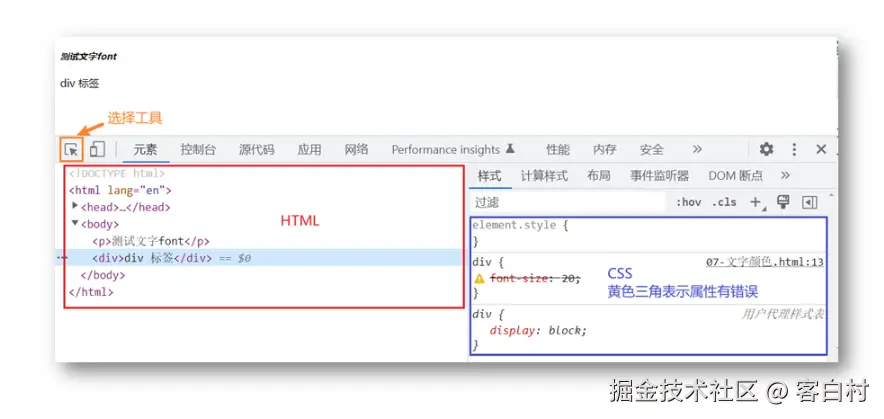884x419 pixels.
Task: Open the 应用 tab
Action: (310, 149)
